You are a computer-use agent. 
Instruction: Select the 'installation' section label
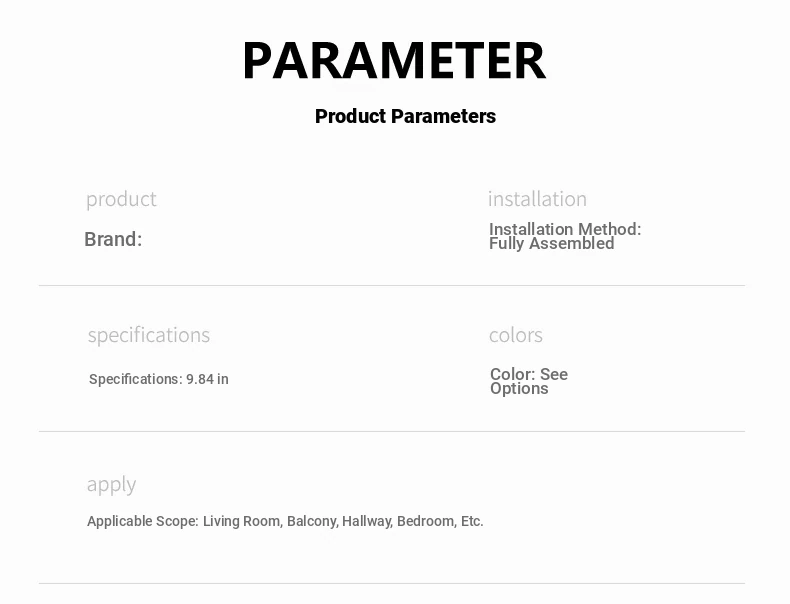(x=537, y=199)
